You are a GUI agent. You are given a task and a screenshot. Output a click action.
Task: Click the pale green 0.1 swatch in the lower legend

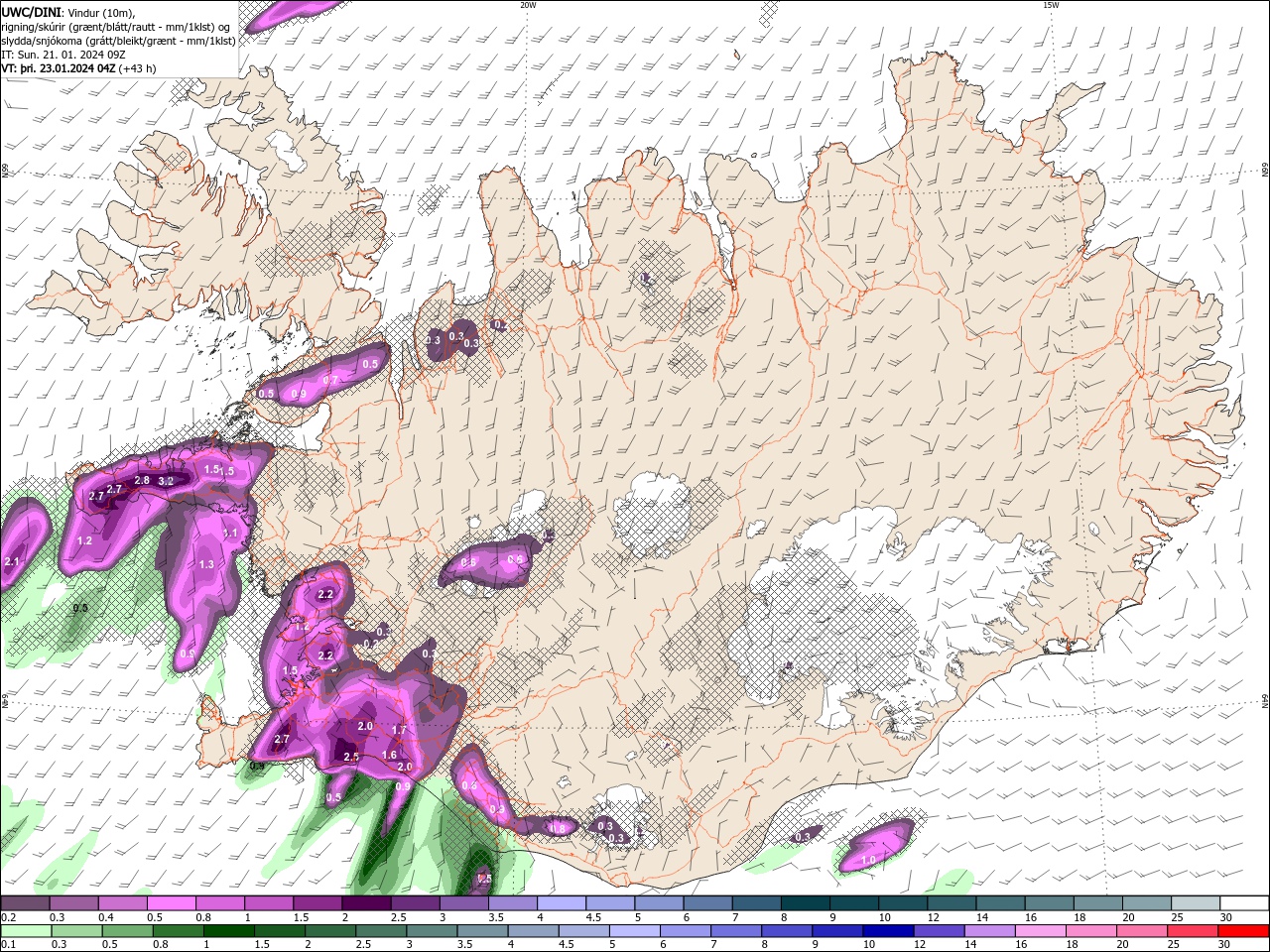(25, 931)
